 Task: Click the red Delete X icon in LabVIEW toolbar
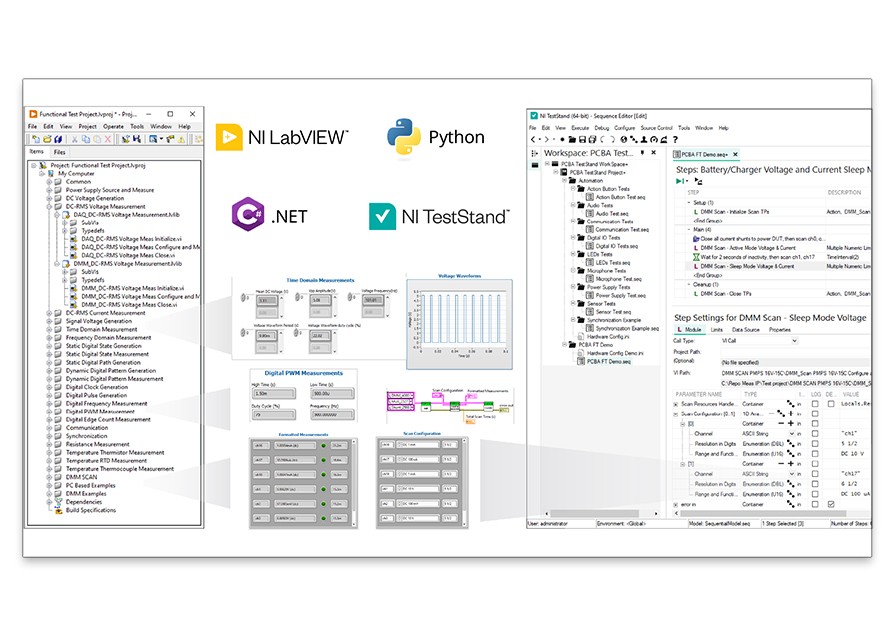click(108, 139)
